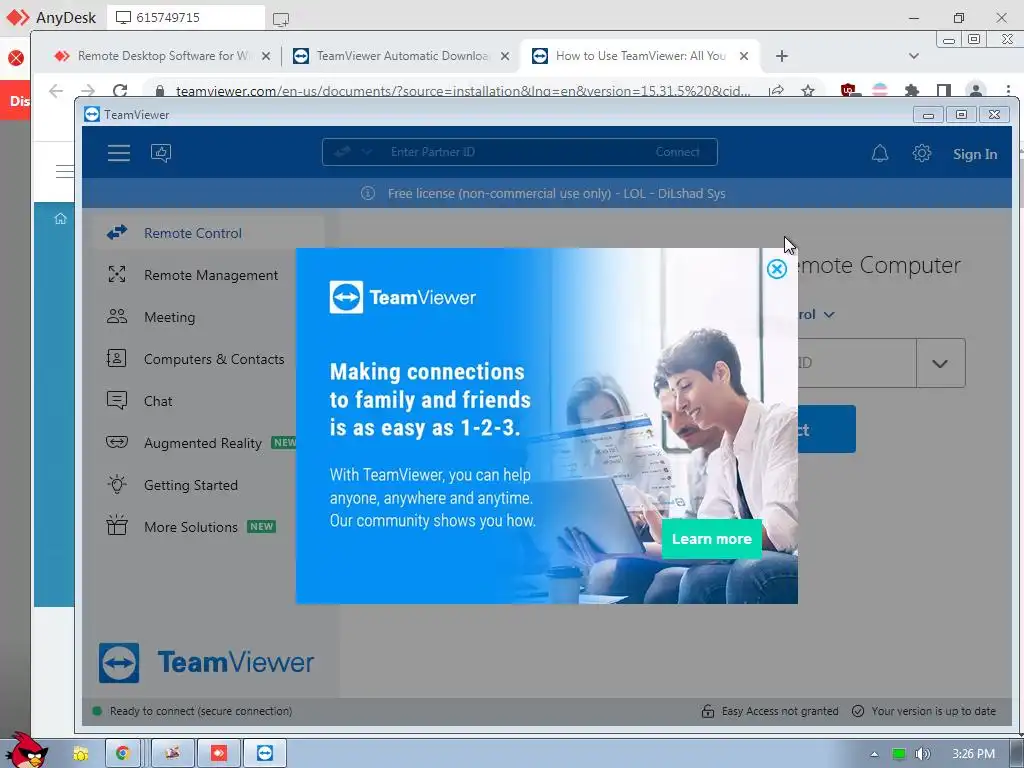
Task: Click the Remote Control arrows icon
Action: (117, 232)
